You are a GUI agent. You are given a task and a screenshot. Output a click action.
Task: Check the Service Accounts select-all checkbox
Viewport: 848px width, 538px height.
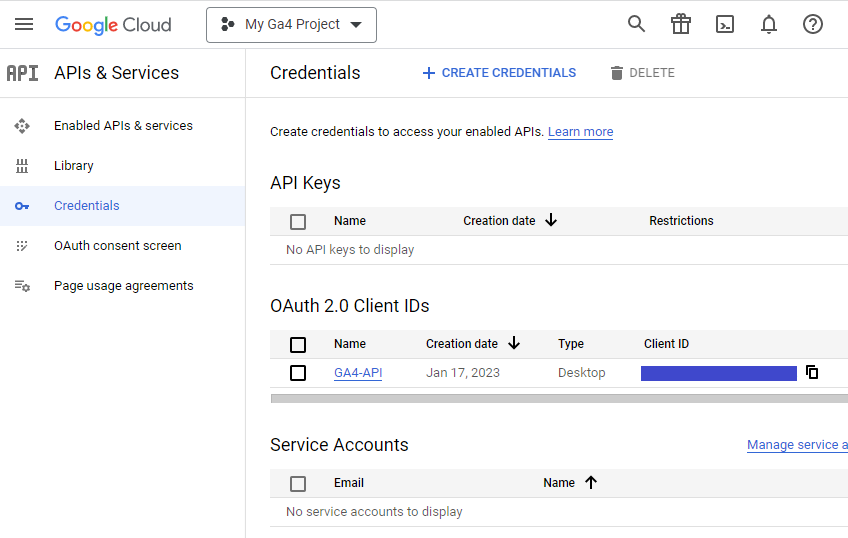click(x=298, y=483)
